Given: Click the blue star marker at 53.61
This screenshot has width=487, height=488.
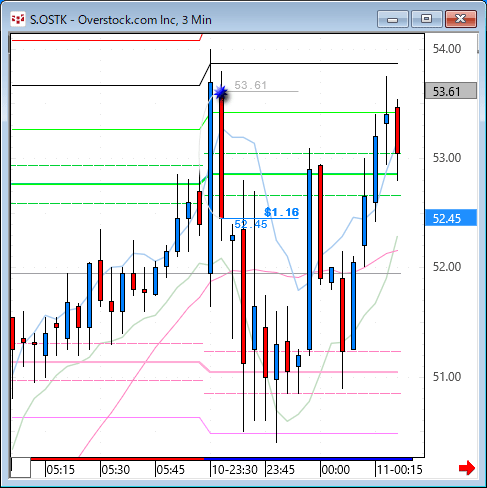Looking at the screenshot, I should coord(221,92).
